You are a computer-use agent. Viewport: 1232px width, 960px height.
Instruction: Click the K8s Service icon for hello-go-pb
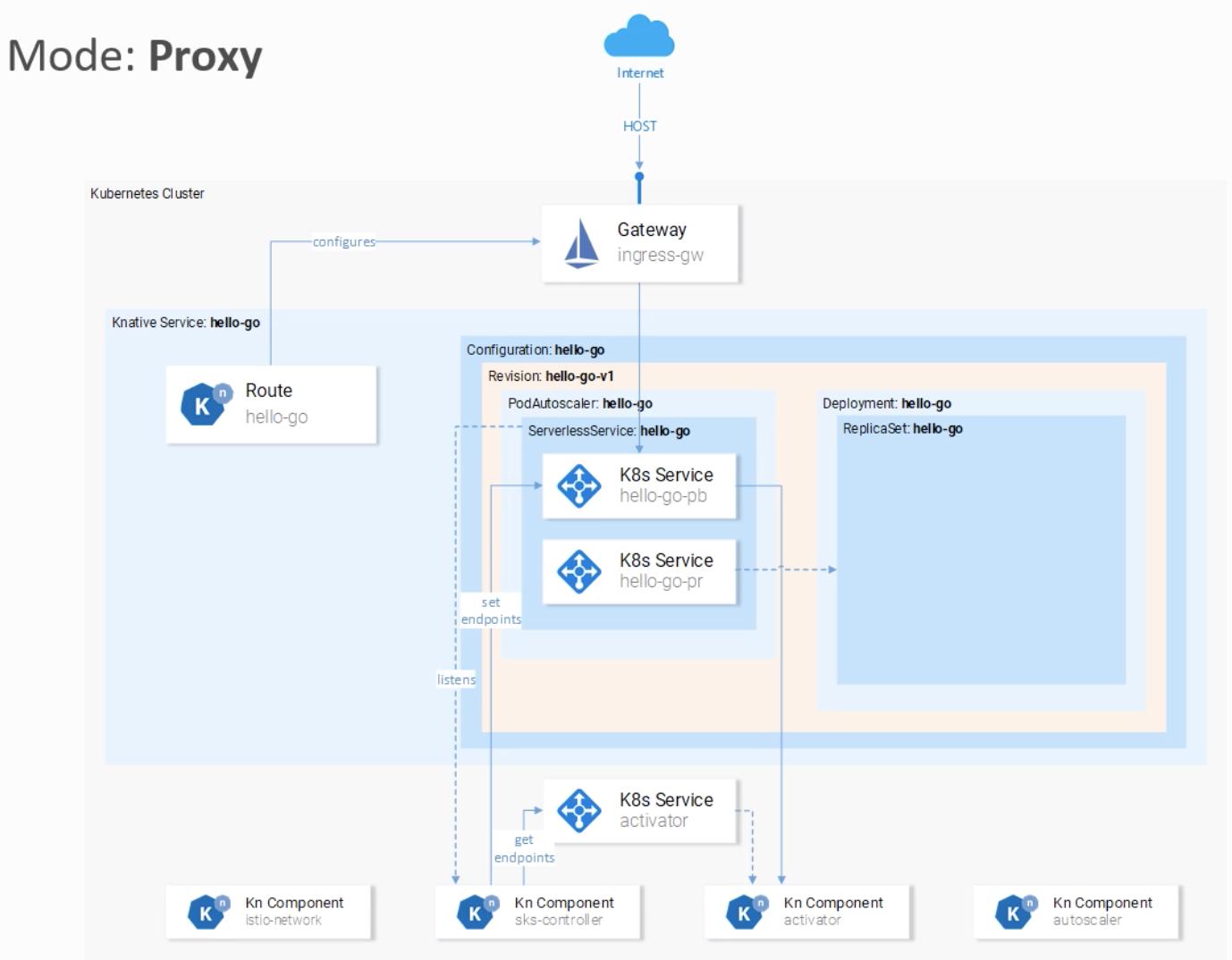point(579,485)
